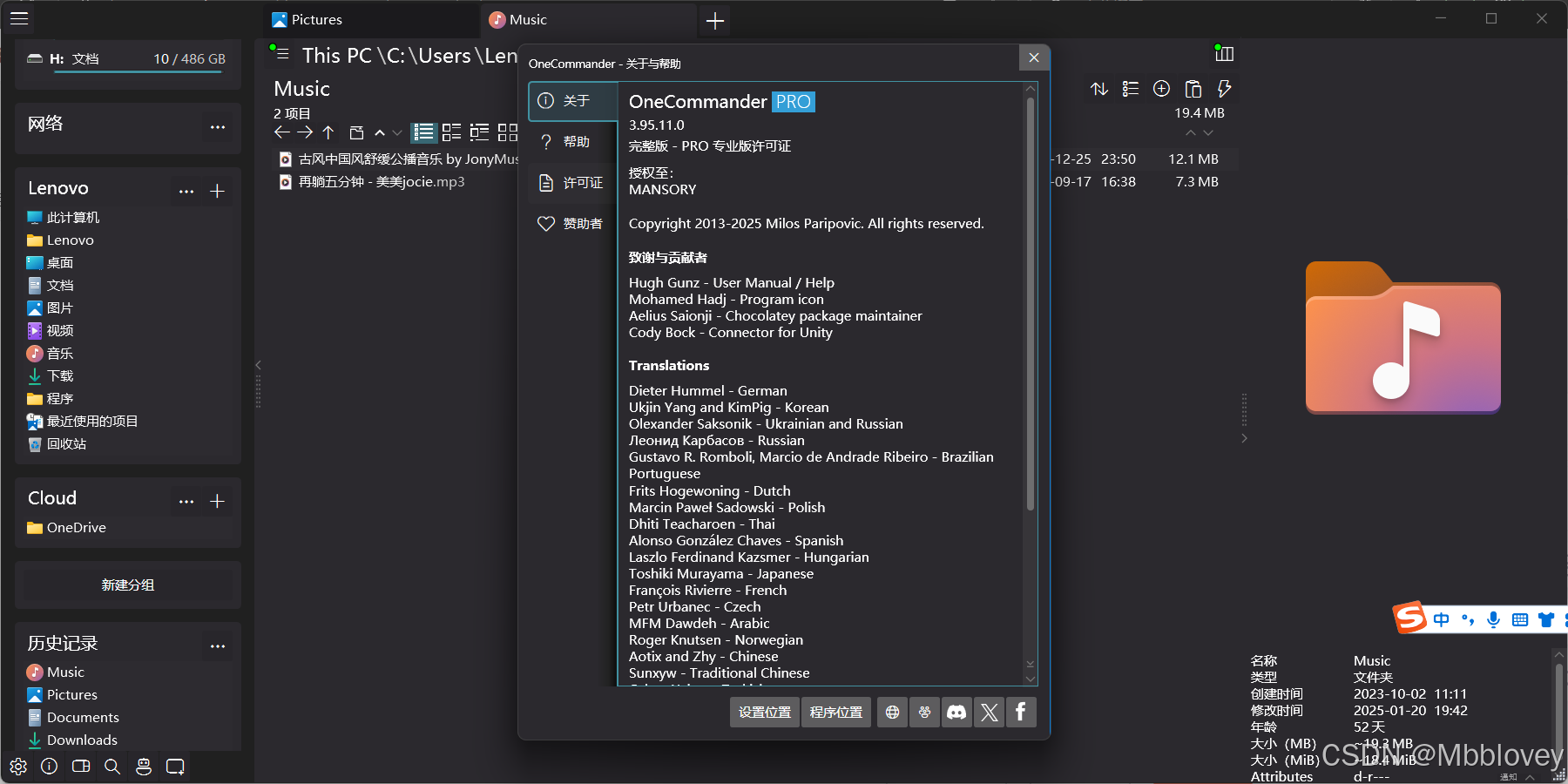Add a new tab with plus button

click(x=715, y=21)
